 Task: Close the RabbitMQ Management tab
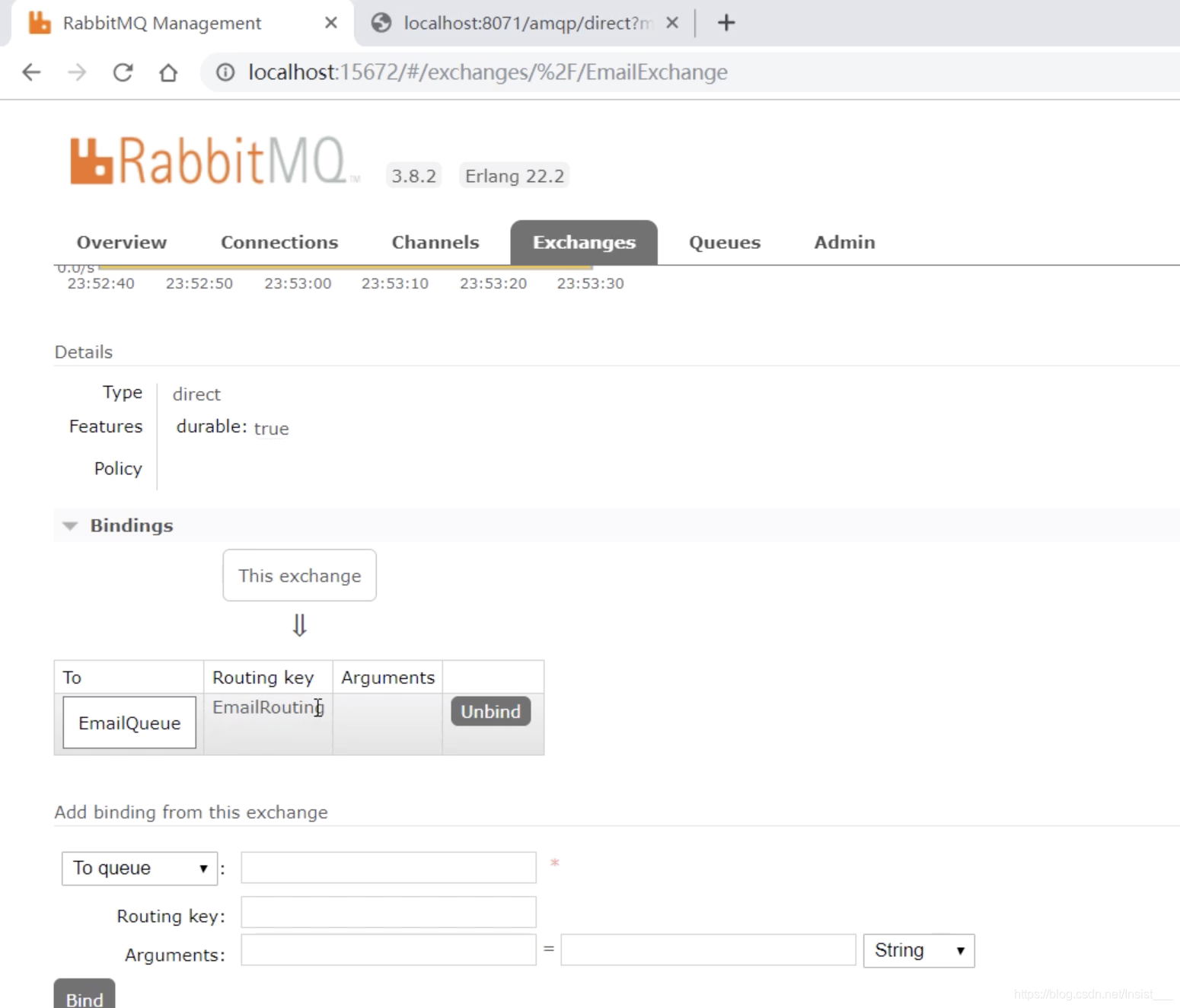[330, 23]
